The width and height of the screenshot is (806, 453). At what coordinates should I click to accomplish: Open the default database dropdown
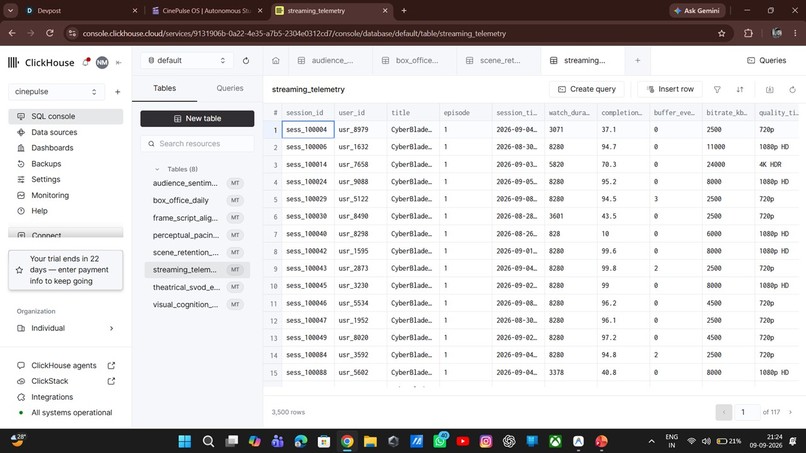[187, 61]
